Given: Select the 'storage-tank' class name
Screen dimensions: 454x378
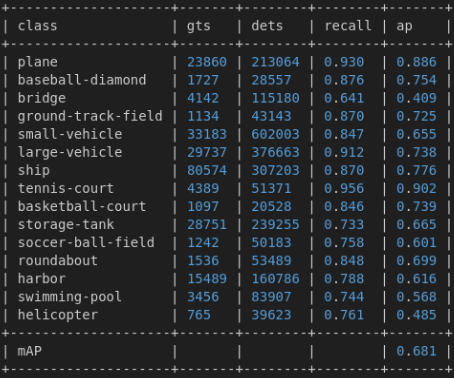Looking at the screenshot, I should click(x=66, y=225).
